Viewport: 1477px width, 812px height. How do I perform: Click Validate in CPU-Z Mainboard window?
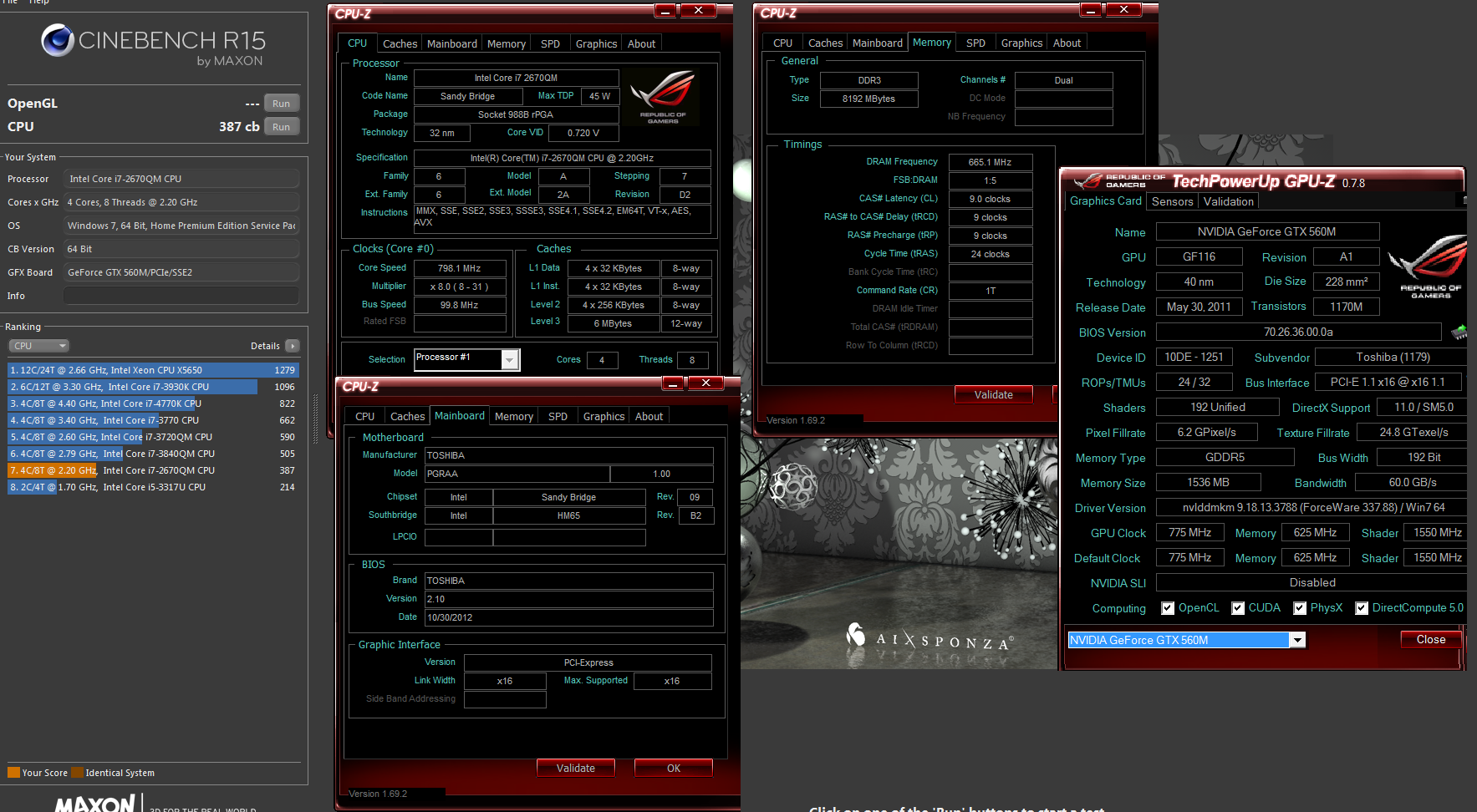576,768
